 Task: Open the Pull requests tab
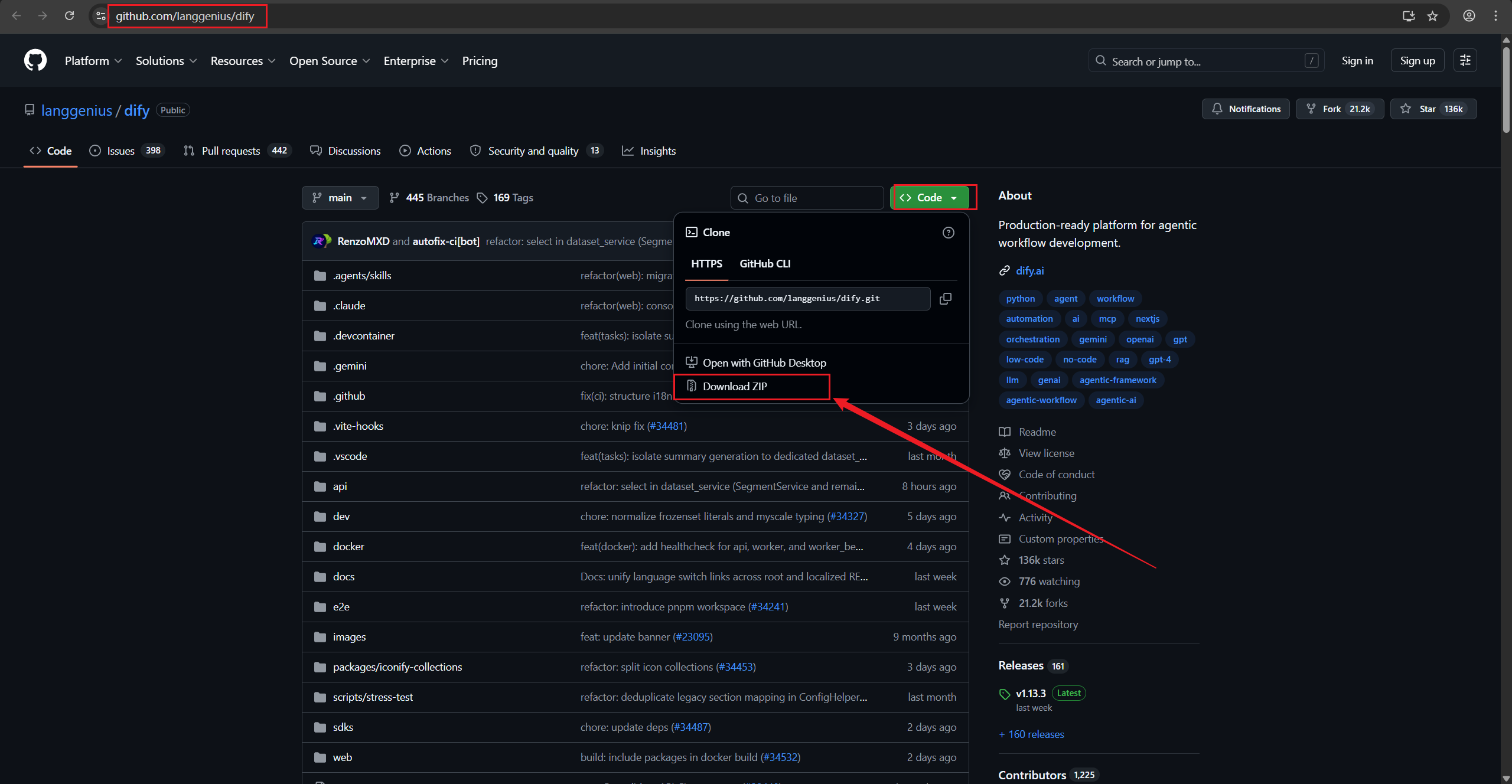230,151
